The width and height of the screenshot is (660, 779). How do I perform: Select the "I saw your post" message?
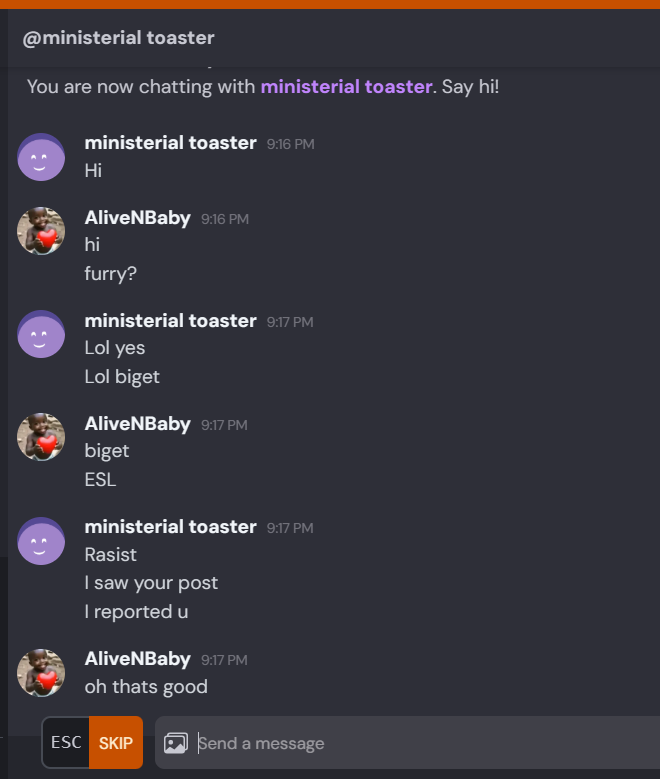coord(151,583)
